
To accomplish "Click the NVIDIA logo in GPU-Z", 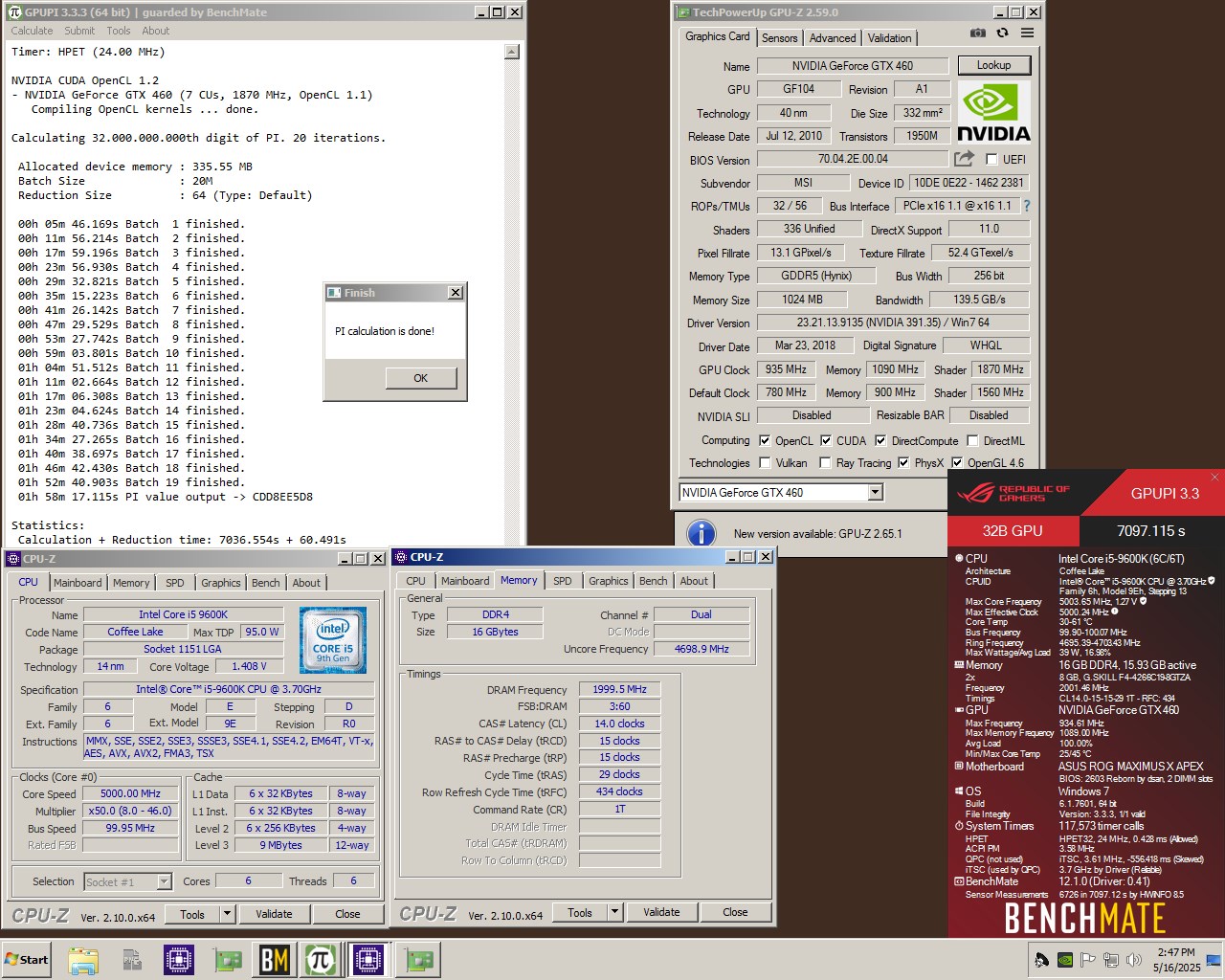I will click(x=994, y=112).
